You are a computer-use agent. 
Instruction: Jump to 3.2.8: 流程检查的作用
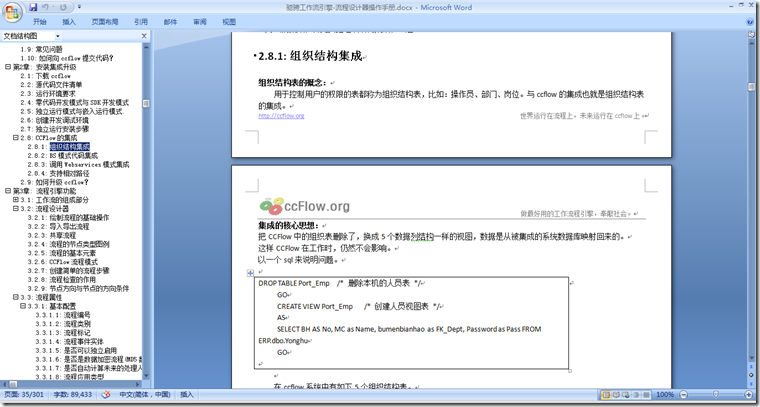62,280
